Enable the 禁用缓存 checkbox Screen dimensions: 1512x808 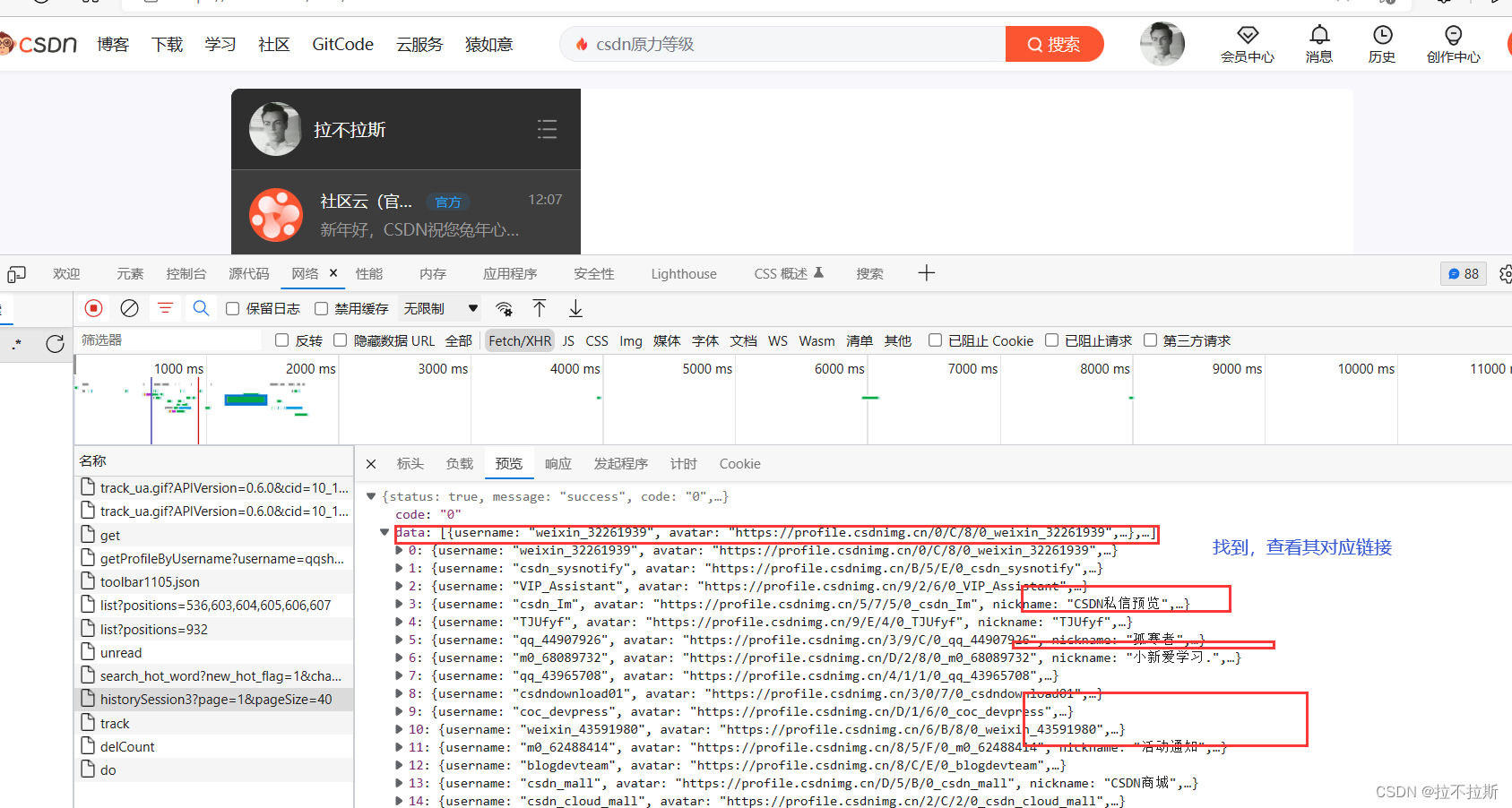tap(321, 309)
